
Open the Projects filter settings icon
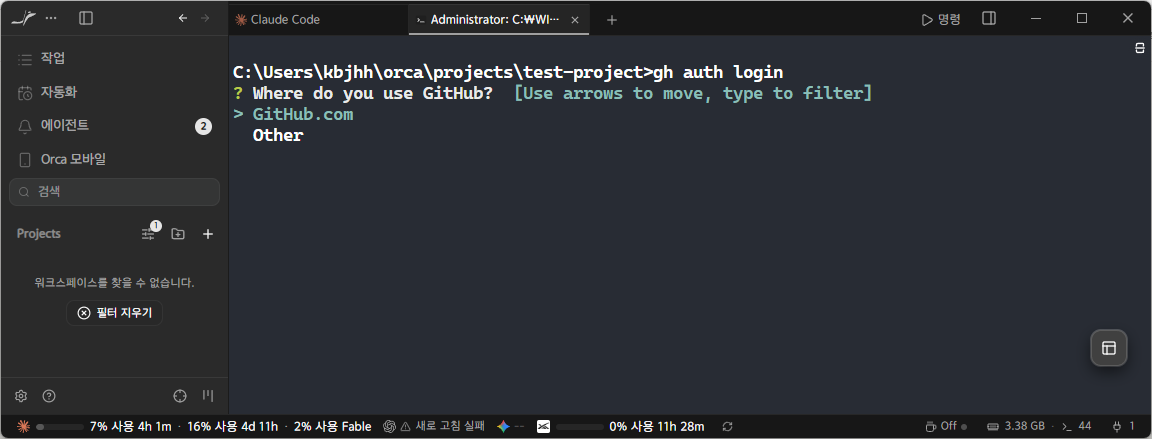tap(149, 233)
